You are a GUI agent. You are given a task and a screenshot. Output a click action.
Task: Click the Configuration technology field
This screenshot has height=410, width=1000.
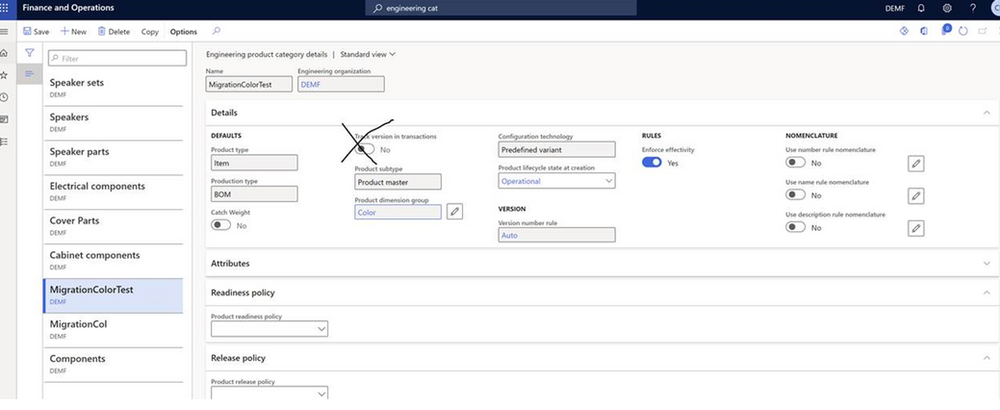coord(557,149)
